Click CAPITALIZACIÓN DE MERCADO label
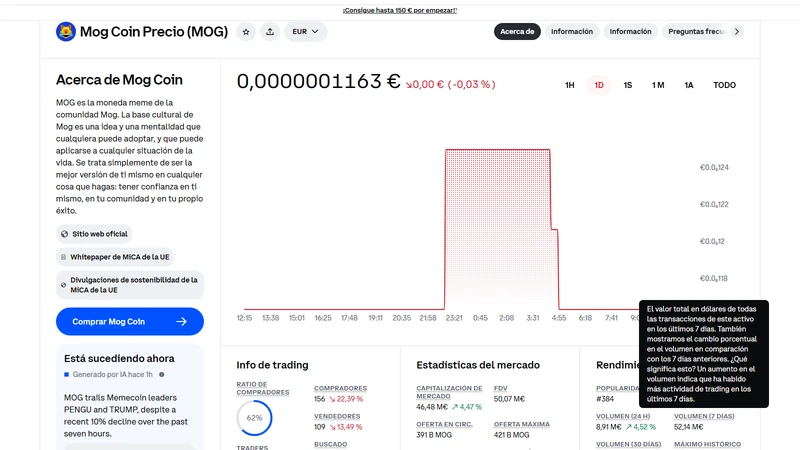The height and width of the screenshot is (450, 800). pyautogui.click(x=449, y=392)
